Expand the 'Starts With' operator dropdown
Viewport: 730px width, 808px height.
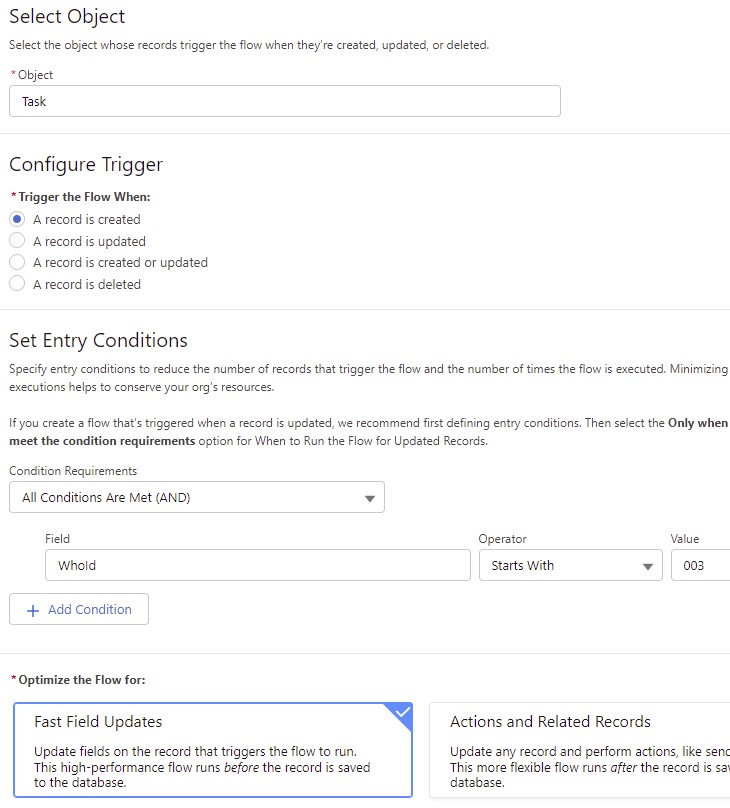click(x=570, y=565)
